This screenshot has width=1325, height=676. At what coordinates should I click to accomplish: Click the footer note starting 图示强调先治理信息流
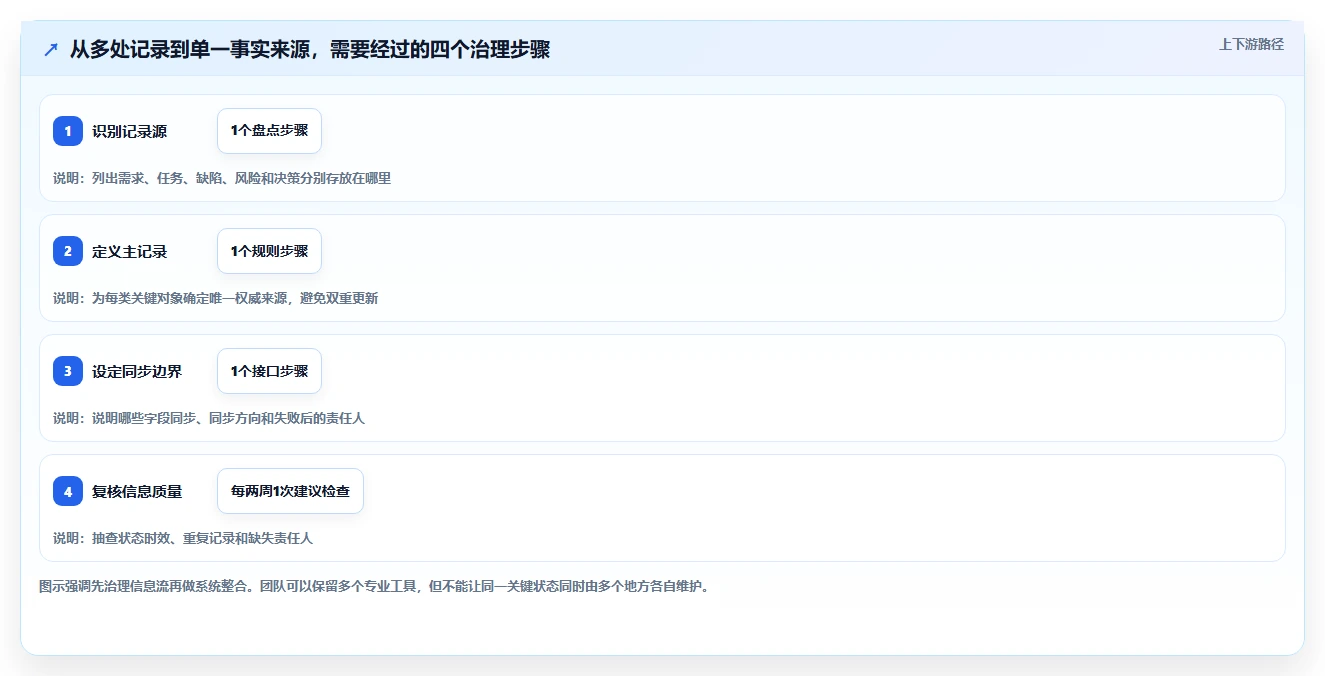coord(374,586)
